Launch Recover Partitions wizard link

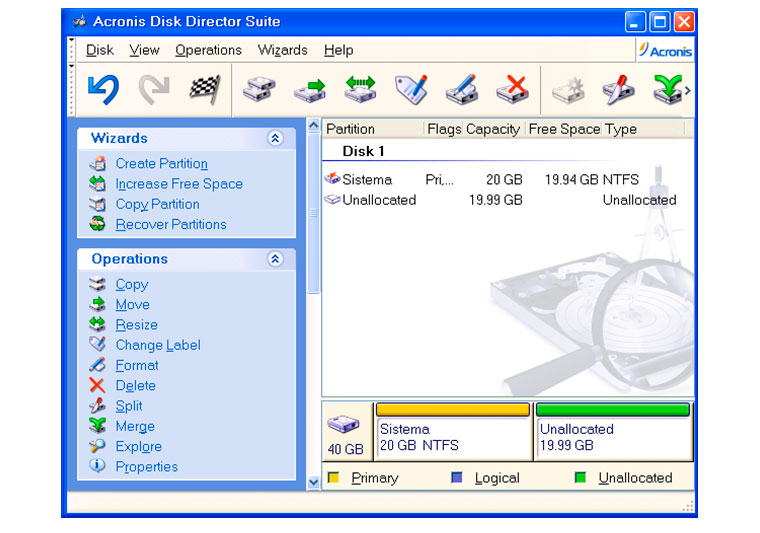click(x=171, y=224)
